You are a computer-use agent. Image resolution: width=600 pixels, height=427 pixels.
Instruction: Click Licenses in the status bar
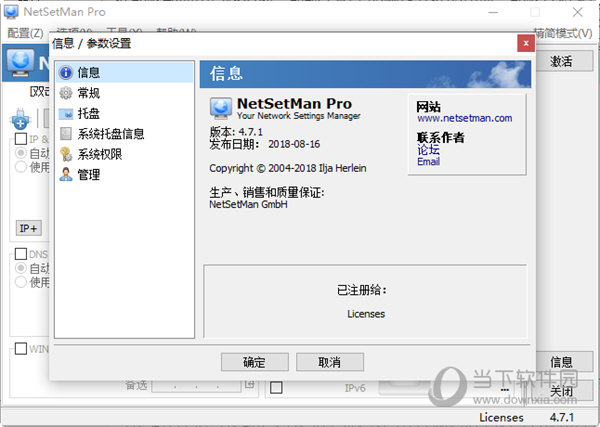[501, 417]
